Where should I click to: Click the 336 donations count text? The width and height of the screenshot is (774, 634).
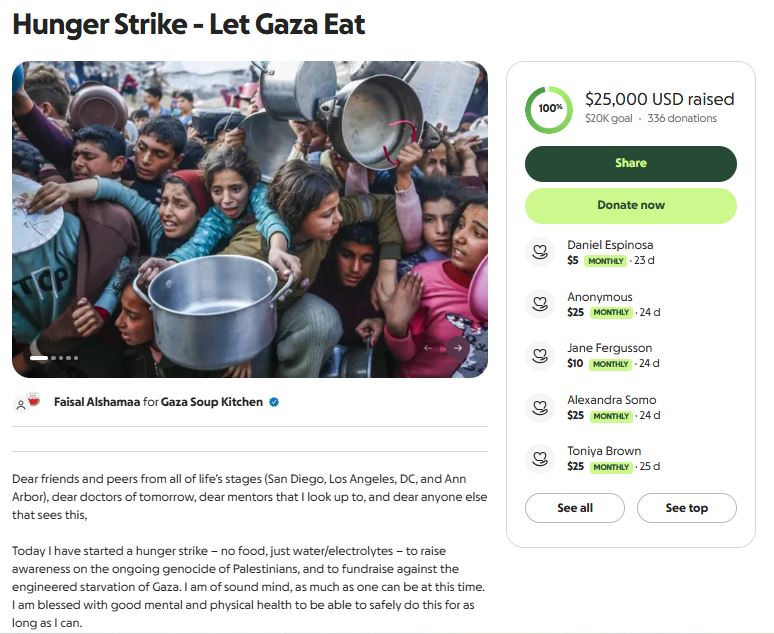click(x=682, y=118)
